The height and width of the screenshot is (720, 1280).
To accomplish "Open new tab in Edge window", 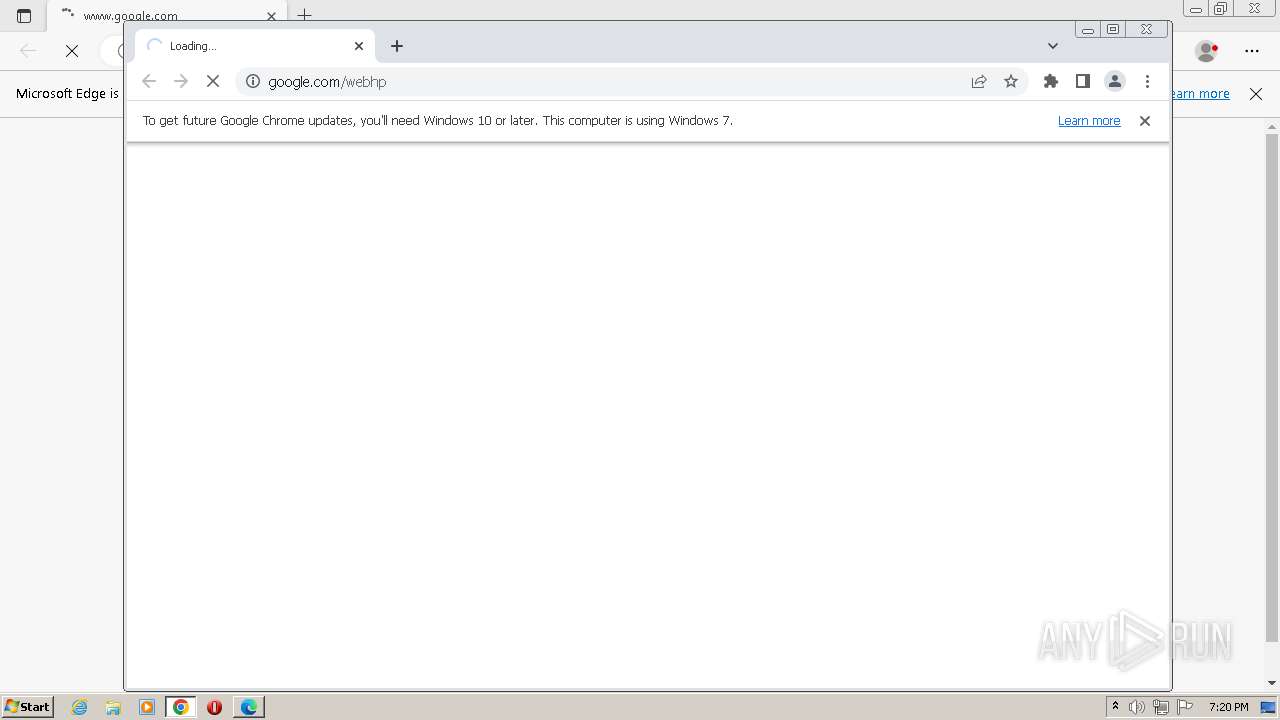I will tap(305, 14).
